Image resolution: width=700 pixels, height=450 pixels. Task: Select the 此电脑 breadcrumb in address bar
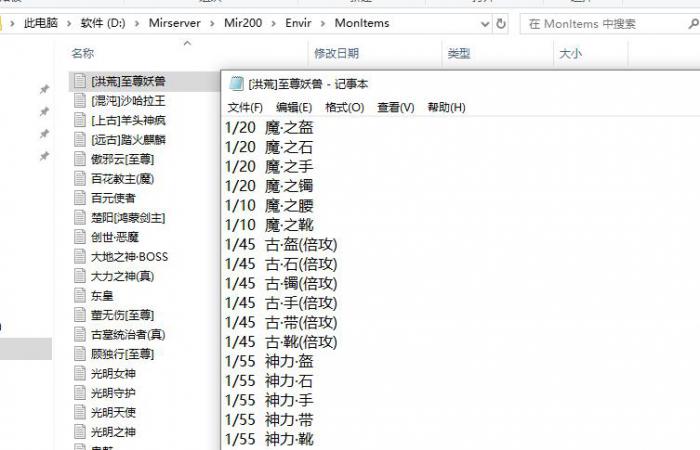[x=41, y=23]
